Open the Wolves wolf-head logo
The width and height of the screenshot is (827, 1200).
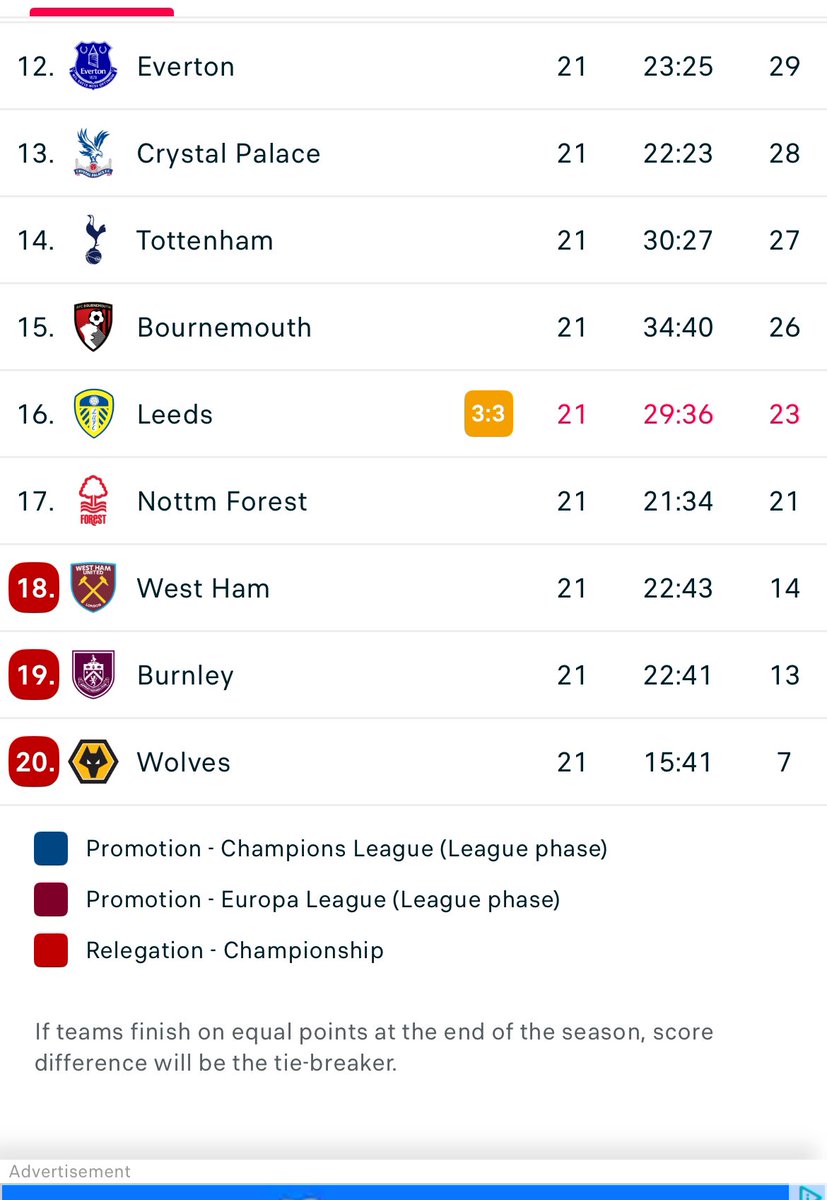click(94, 762)
